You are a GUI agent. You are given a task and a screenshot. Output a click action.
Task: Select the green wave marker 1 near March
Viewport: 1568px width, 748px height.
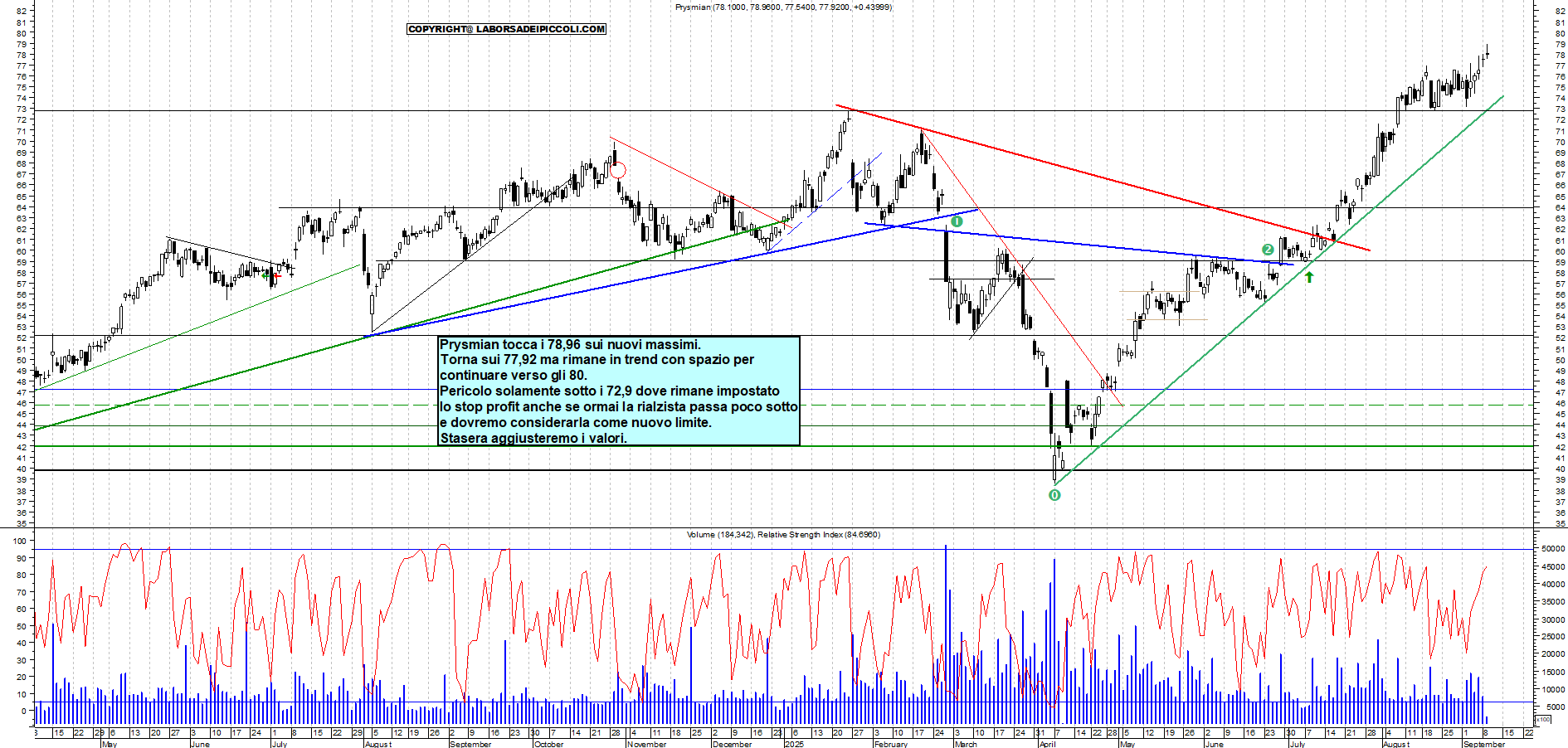[957, 221]
